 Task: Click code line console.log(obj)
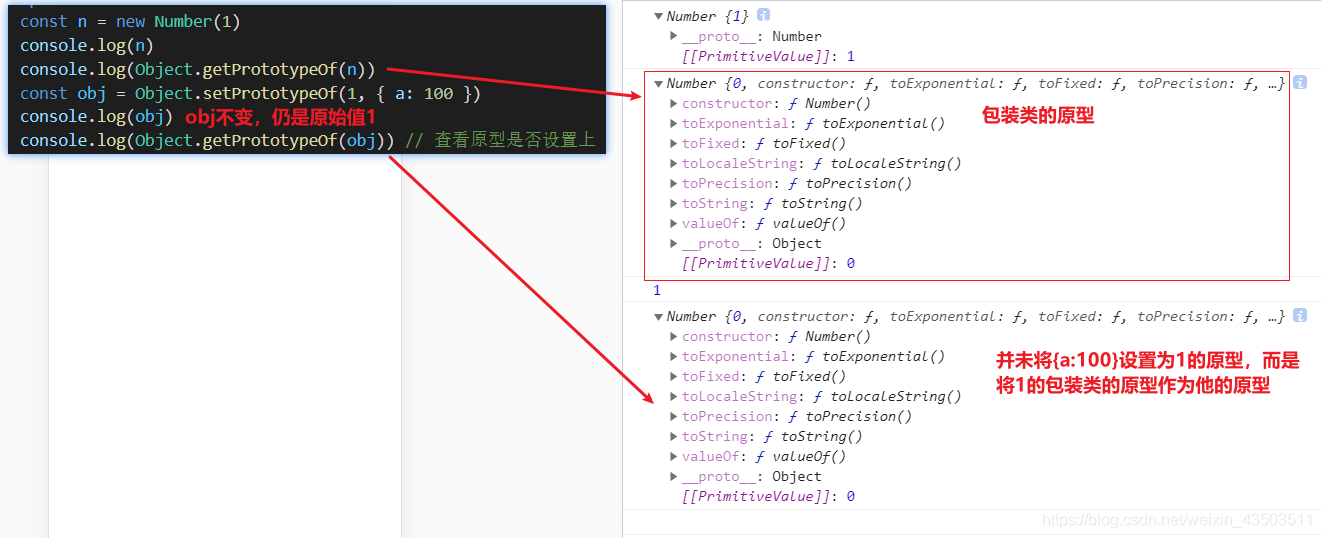pos(96,117)
